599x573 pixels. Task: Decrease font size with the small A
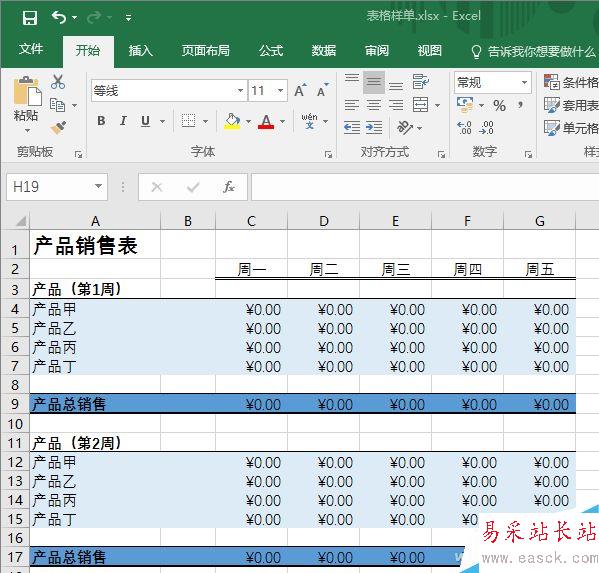[322, 90]
